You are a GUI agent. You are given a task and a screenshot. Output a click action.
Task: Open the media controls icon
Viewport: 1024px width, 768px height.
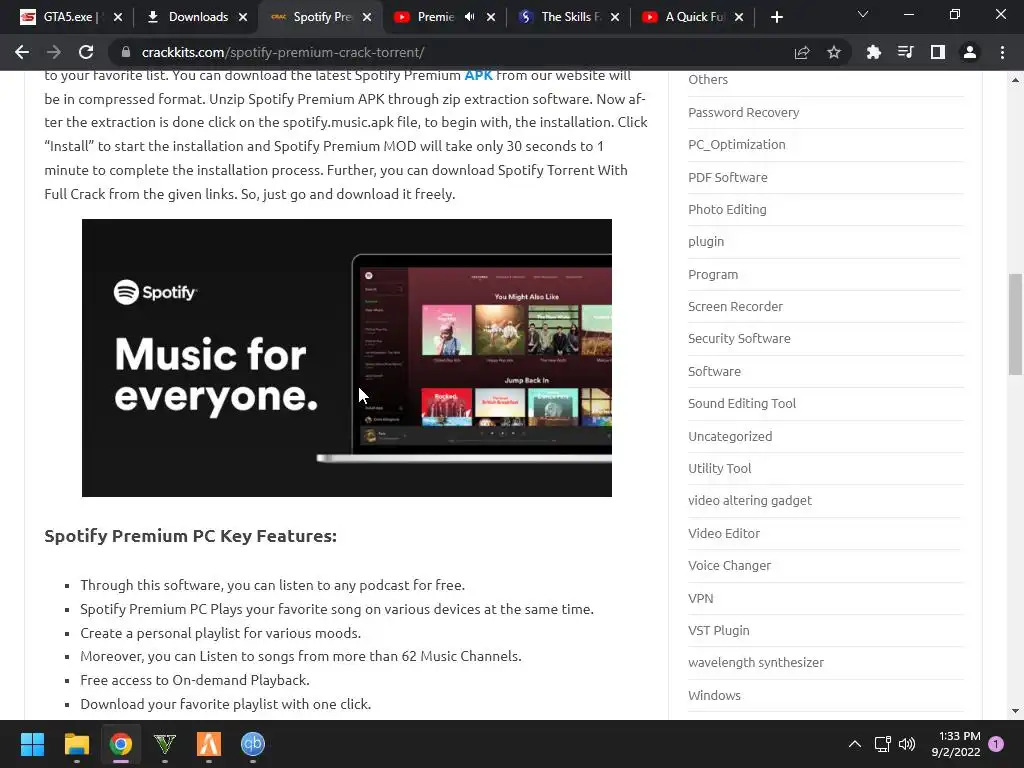click(905, 52)
